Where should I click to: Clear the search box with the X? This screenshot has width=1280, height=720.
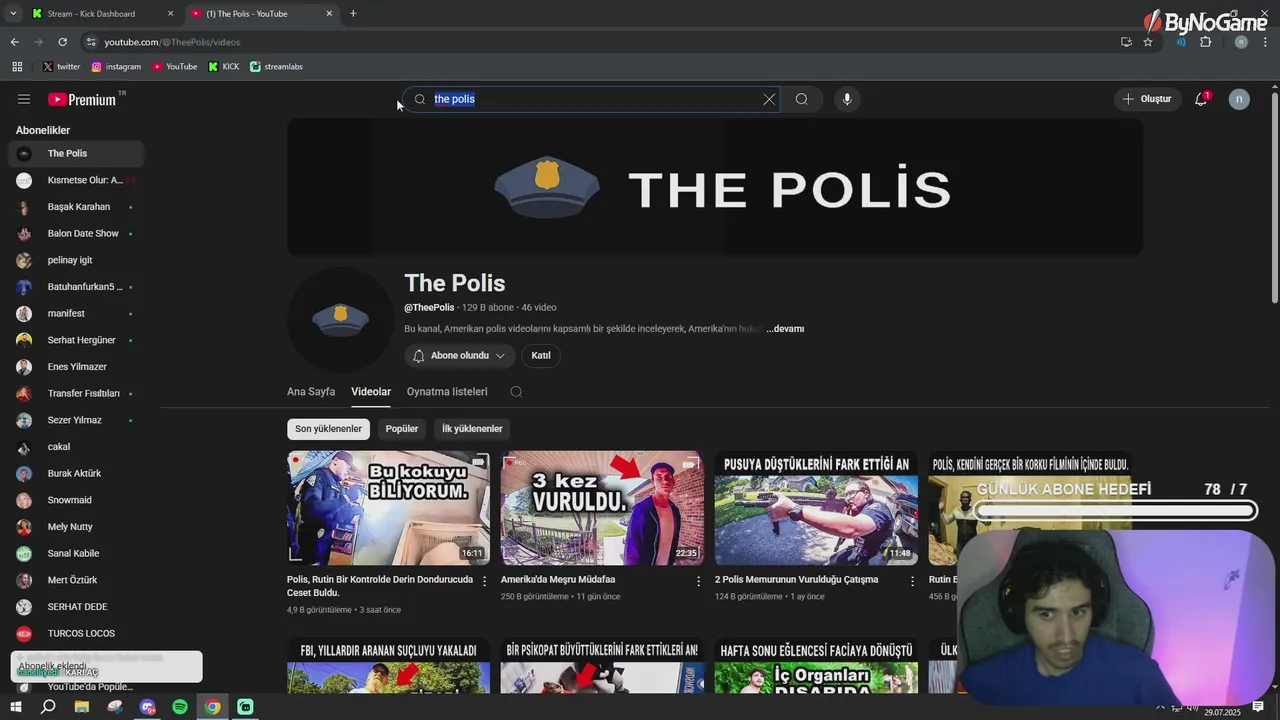click(x=769, y=99)
